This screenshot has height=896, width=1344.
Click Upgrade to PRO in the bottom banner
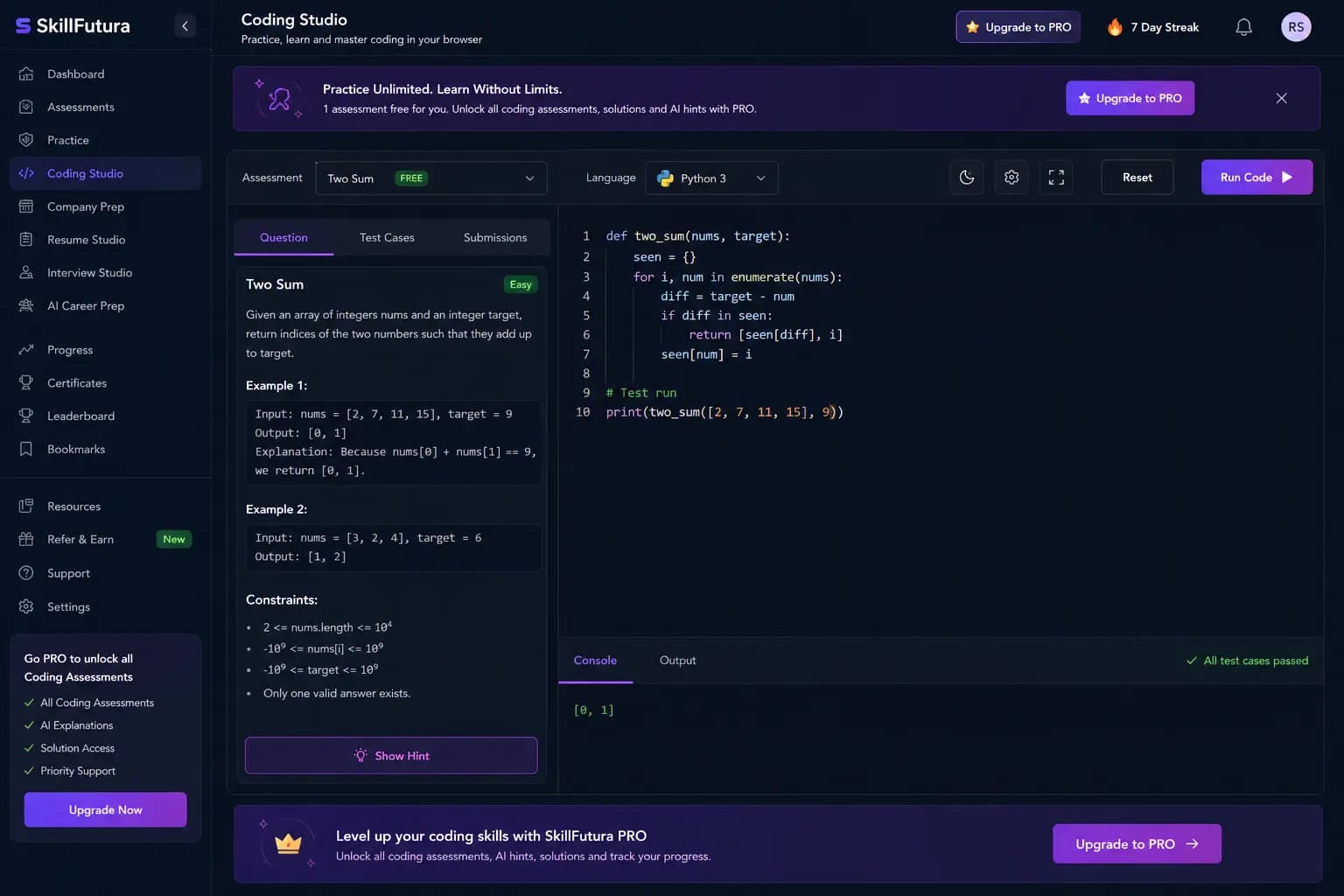pyautogui.click(x=1137, y=844)
